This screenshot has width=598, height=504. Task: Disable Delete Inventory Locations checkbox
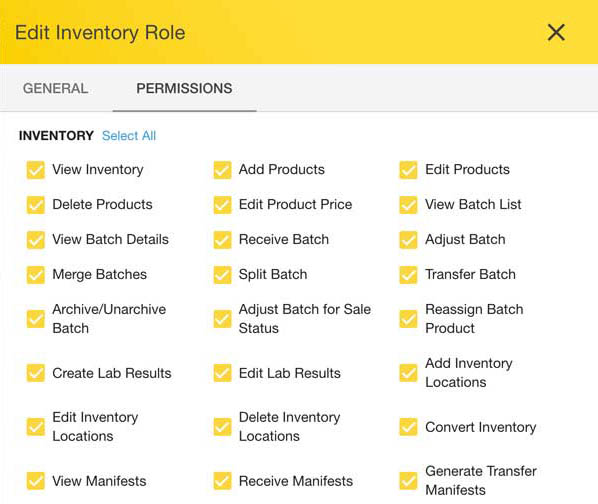click(222, 427)
